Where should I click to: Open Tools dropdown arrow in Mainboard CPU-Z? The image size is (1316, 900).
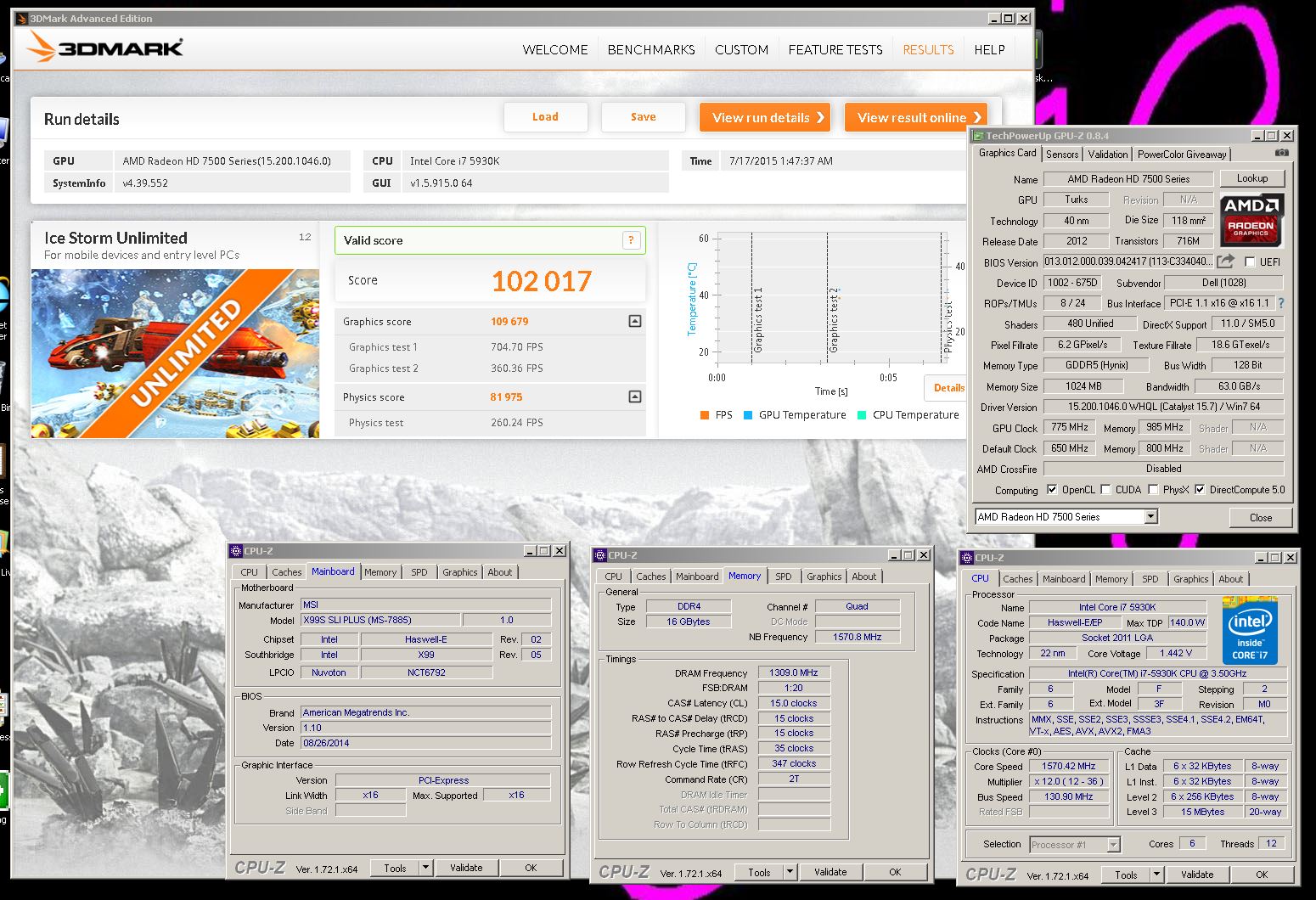pyautogui.click(x=426, y=868)
